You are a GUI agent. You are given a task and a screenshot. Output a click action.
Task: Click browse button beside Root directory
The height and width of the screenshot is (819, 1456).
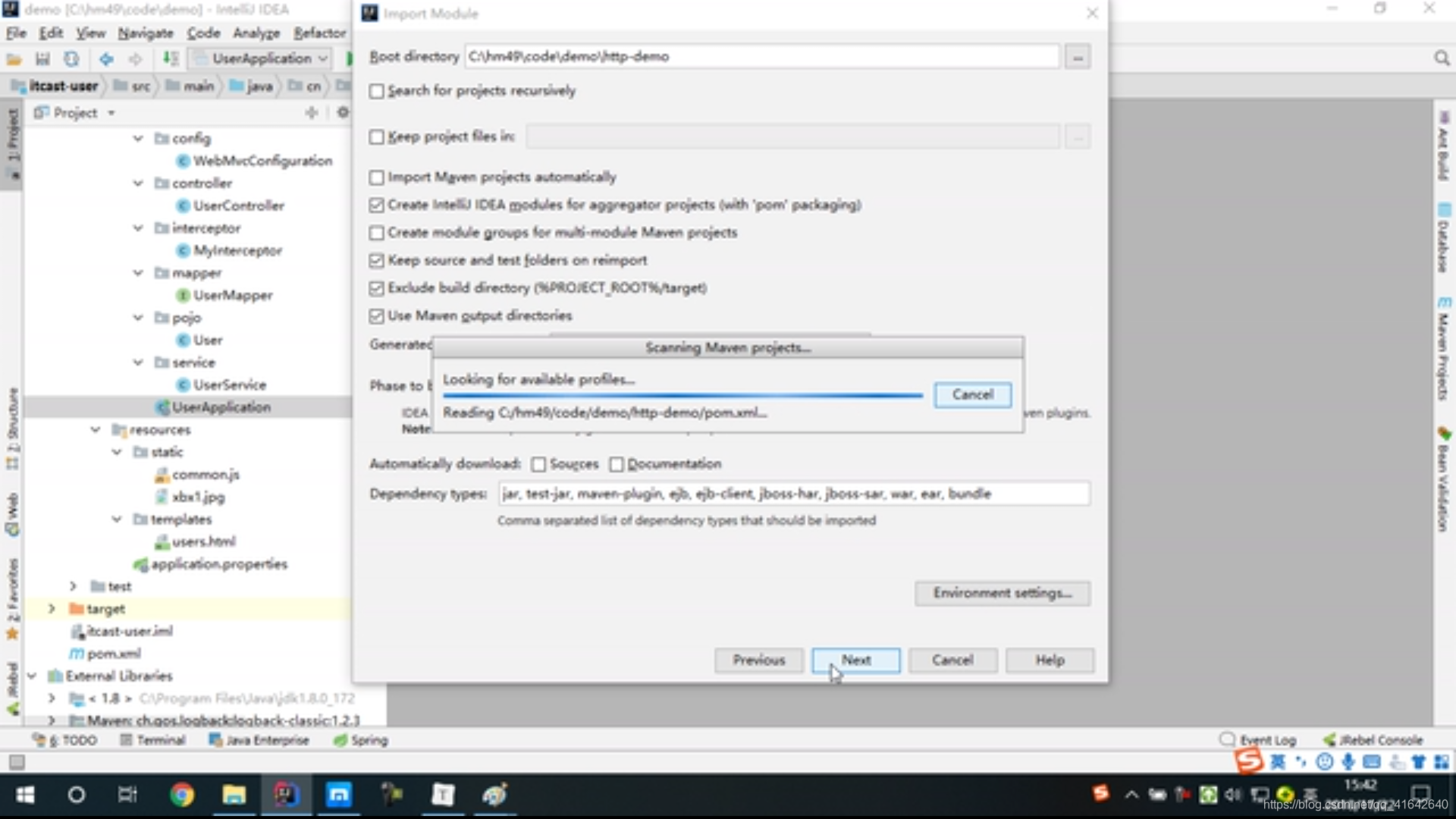coord(1078,57)
